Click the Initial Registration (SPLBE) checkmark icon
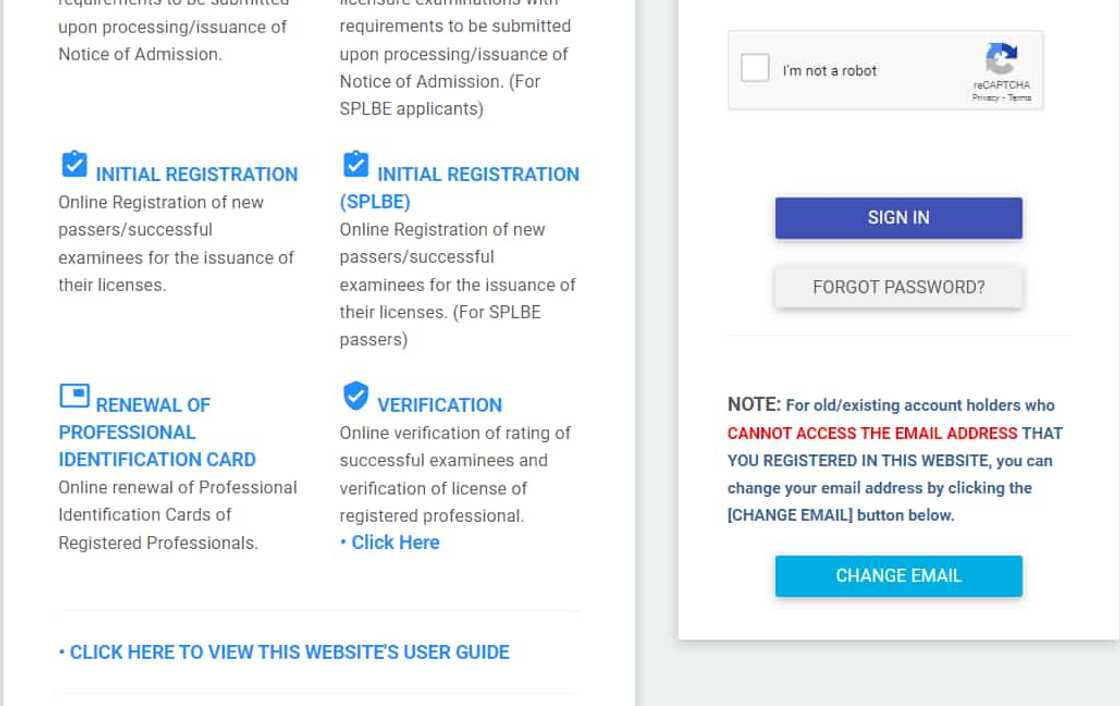 coord(355,164)
